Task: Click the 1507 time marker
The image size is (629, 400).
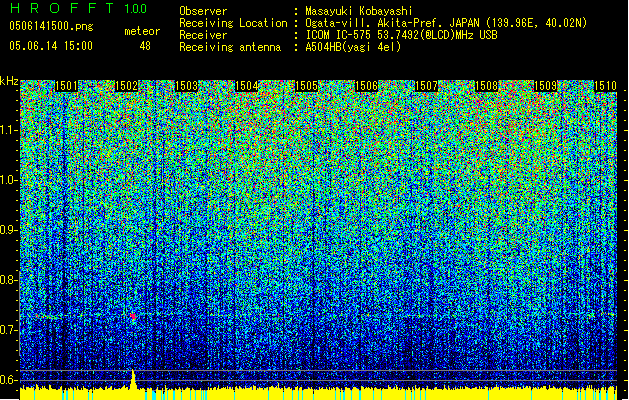Action: click(x=426, y=86)
